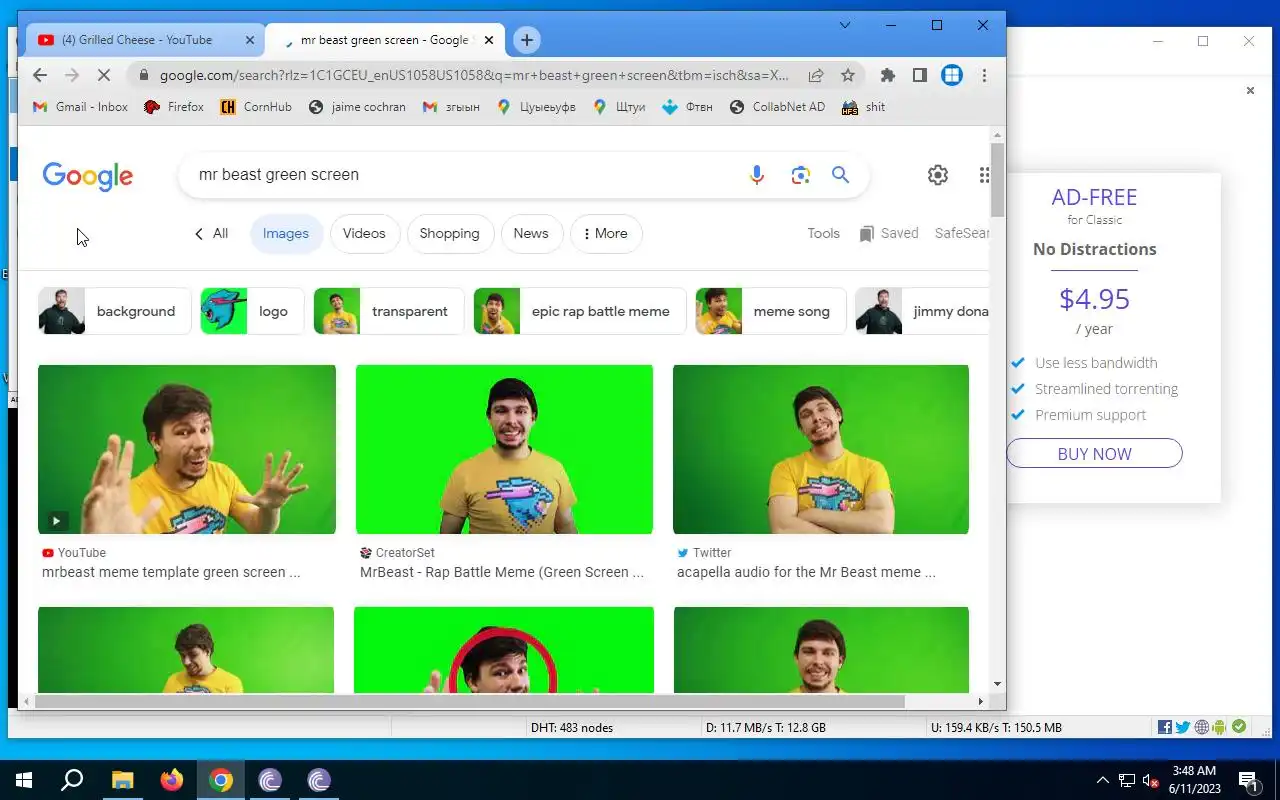Select the logo suggestion chip

(x=252, y=311)
